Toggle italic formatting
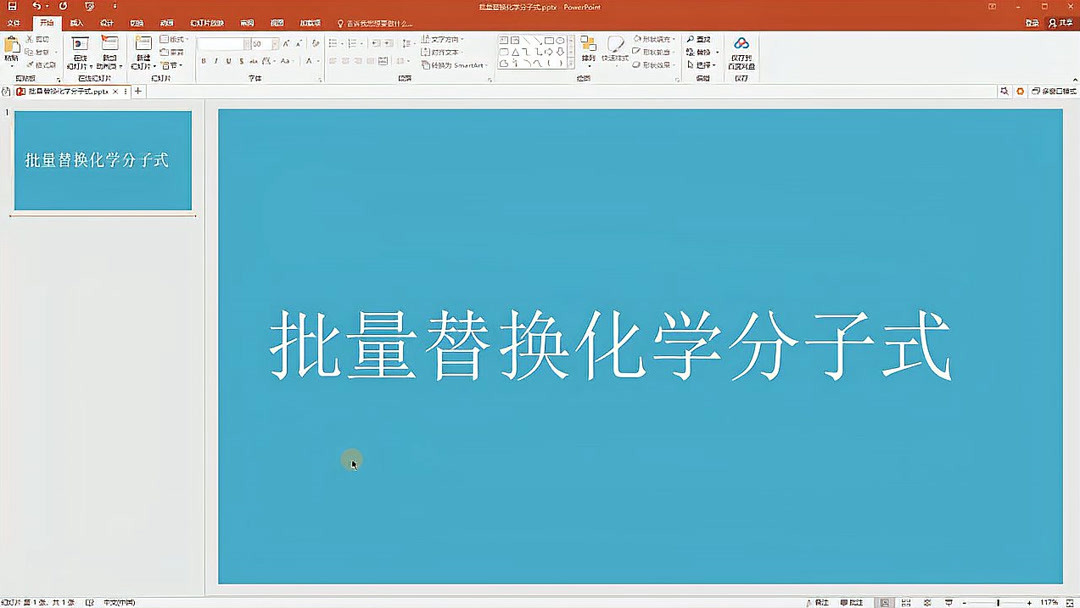The image size is (1080, 608). pyautogui.click(x=216, y=60)
